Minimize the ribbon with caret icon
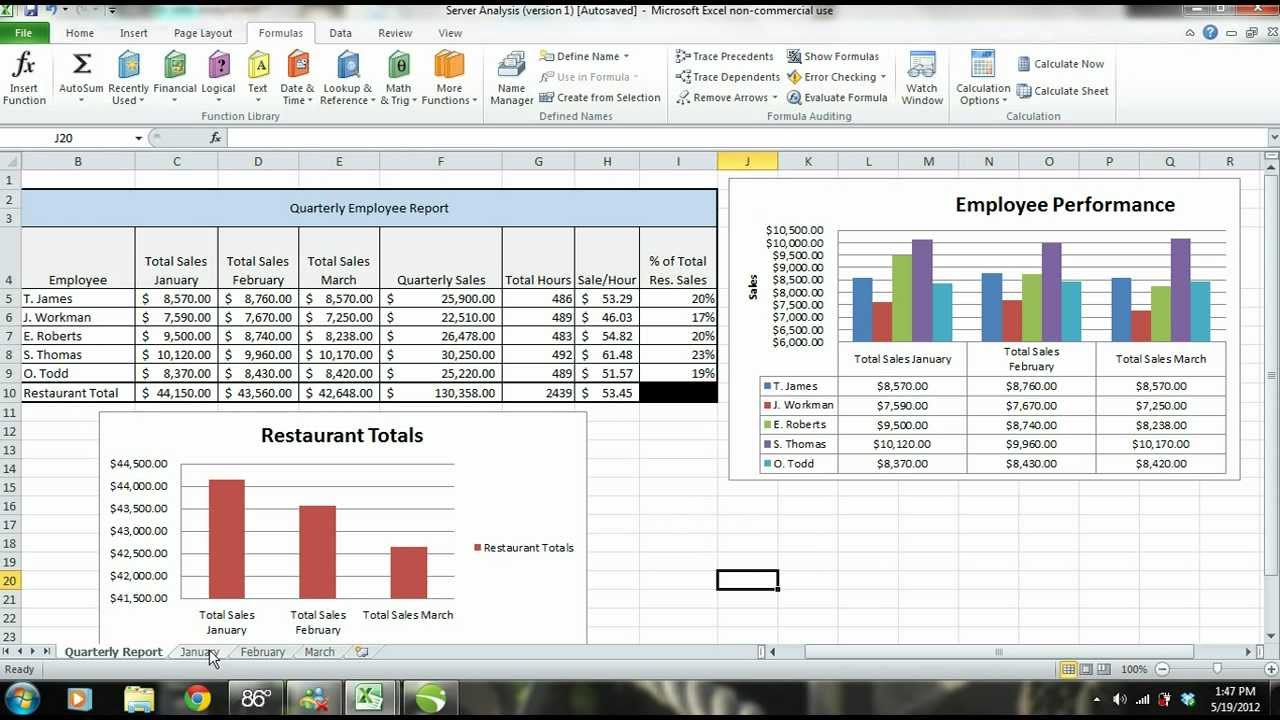This screenshot has width=1280, height=720. [1192, 33]
